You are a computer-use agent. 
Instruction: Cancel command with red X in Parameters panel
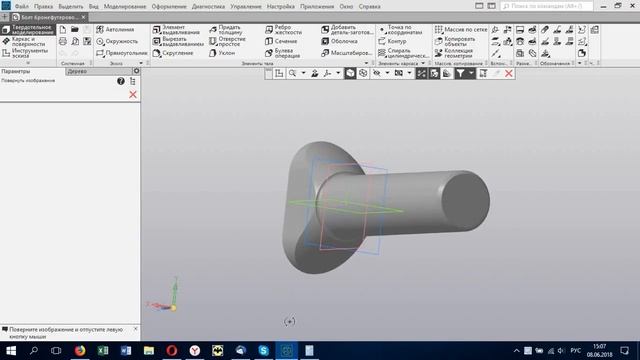click(x=133, y=95)
